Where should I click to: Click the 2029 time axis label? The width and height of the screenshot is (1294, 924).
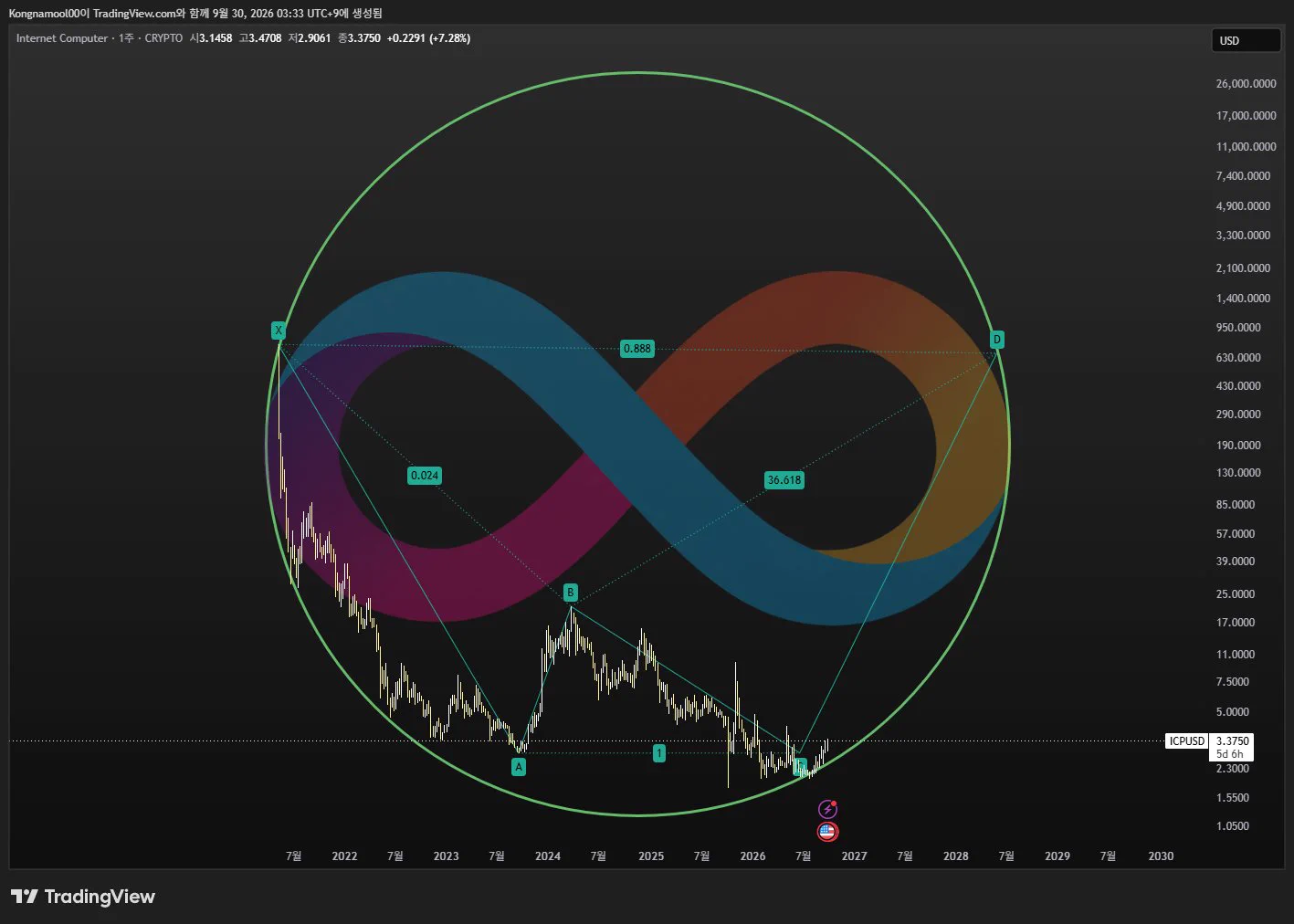[x=1057, y=856]
